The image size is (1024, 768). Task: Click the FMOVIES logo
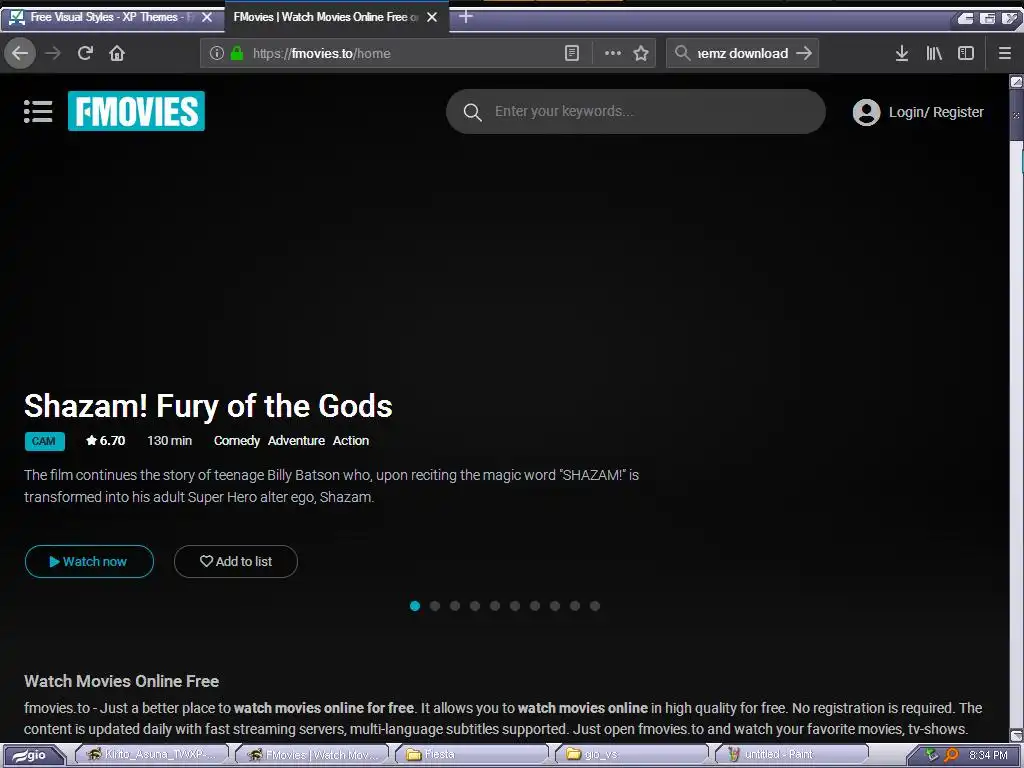pos(136,111)
